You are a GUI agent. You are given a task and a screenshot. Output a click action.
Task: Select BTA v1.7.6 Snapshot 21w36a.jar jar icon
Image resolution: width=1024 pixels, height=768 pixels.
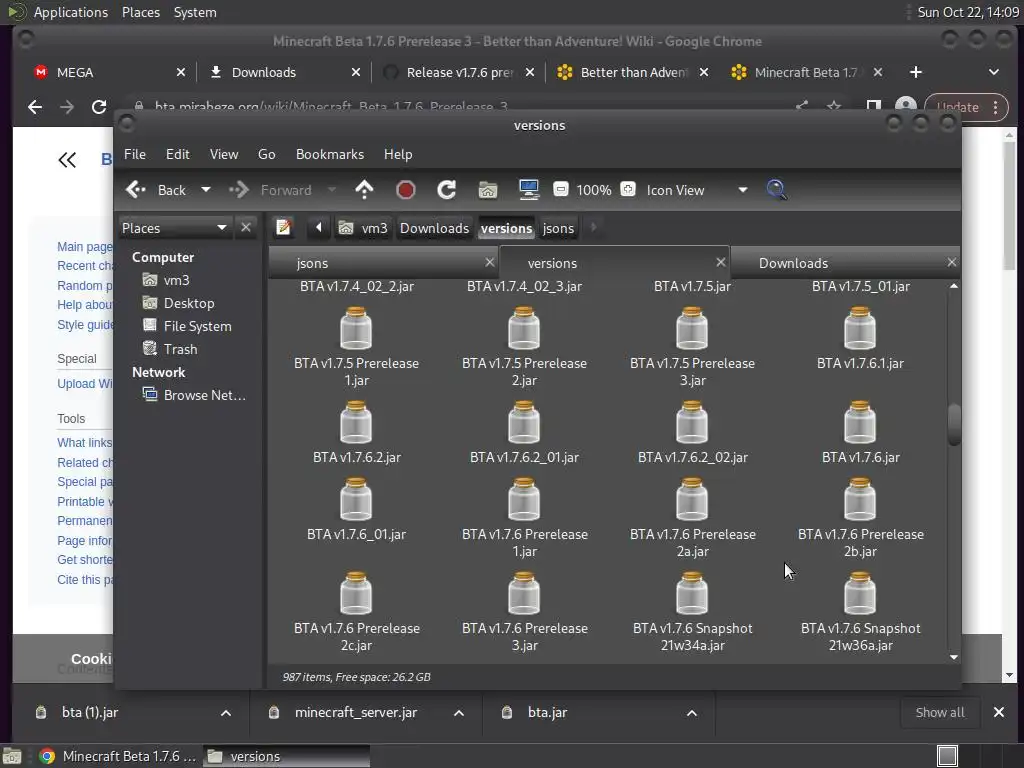(x=859, y=594)
